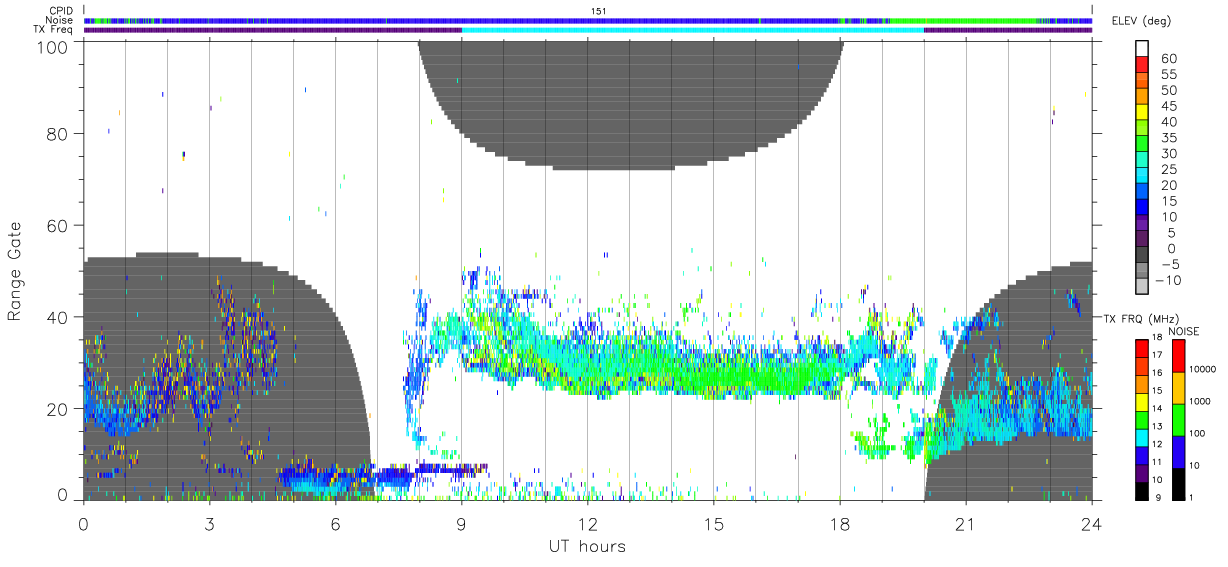Click the '12' tick label on the UT hours axis

587,524
